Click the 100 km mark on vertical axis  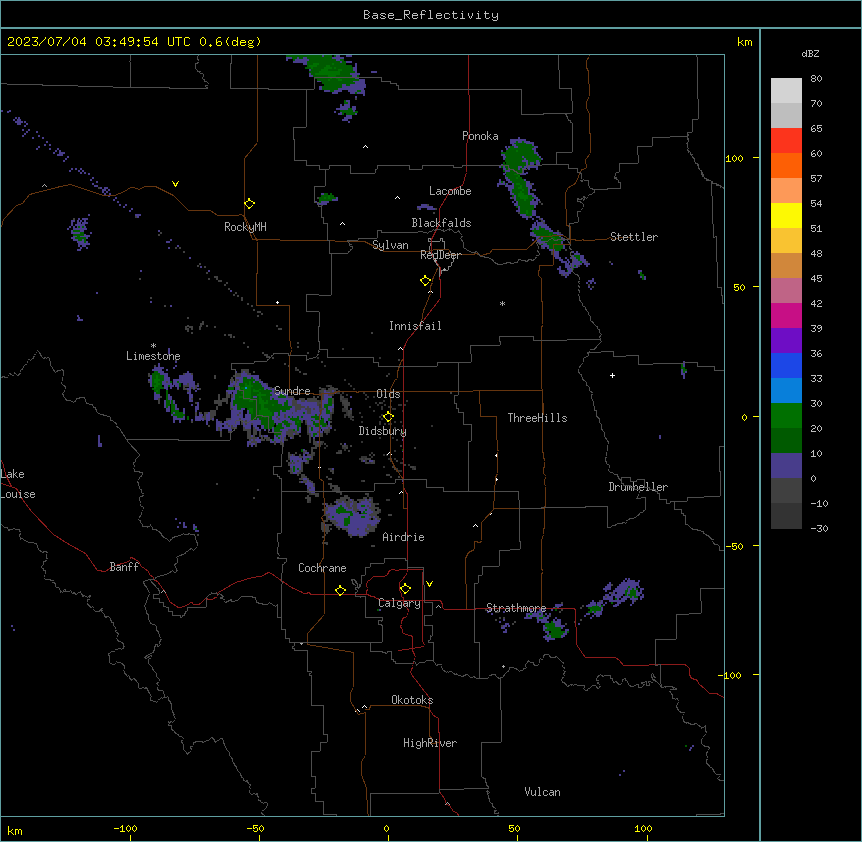735,158
